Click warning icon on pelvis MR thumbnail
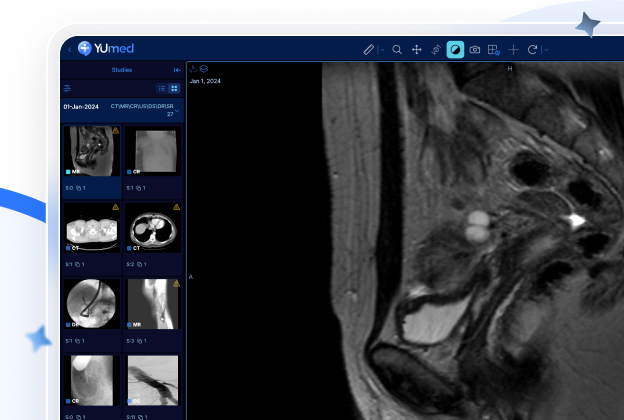The image size is (624, 420). pyautogui.click(x=115, y=131)
